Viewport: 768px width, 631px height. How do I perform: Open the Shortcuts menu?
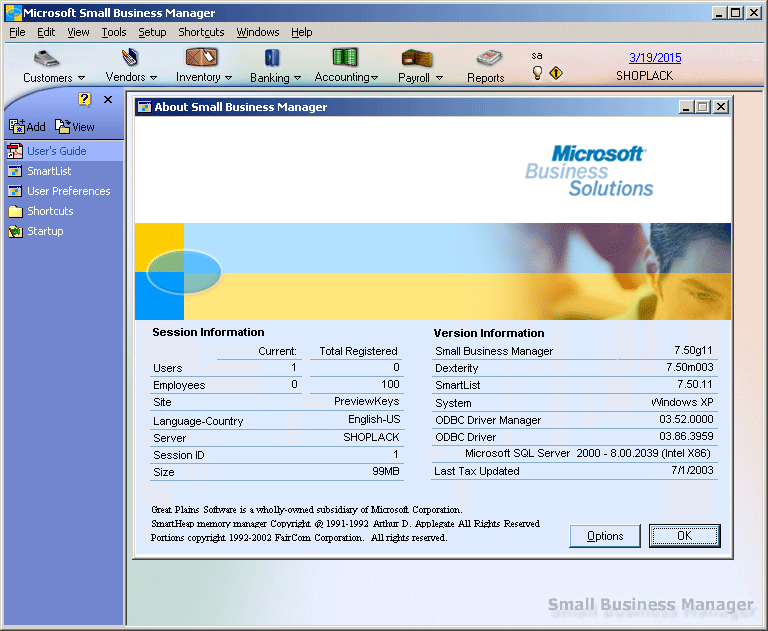point(201,32)
